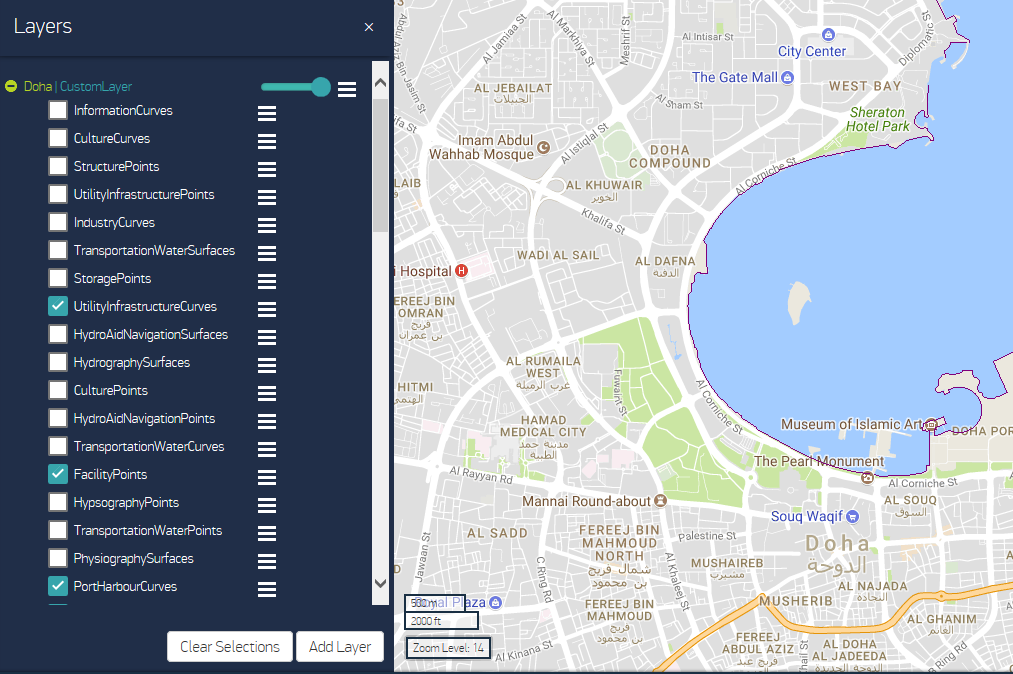Click the Souq Waqif shopping marker

[853, 516]
